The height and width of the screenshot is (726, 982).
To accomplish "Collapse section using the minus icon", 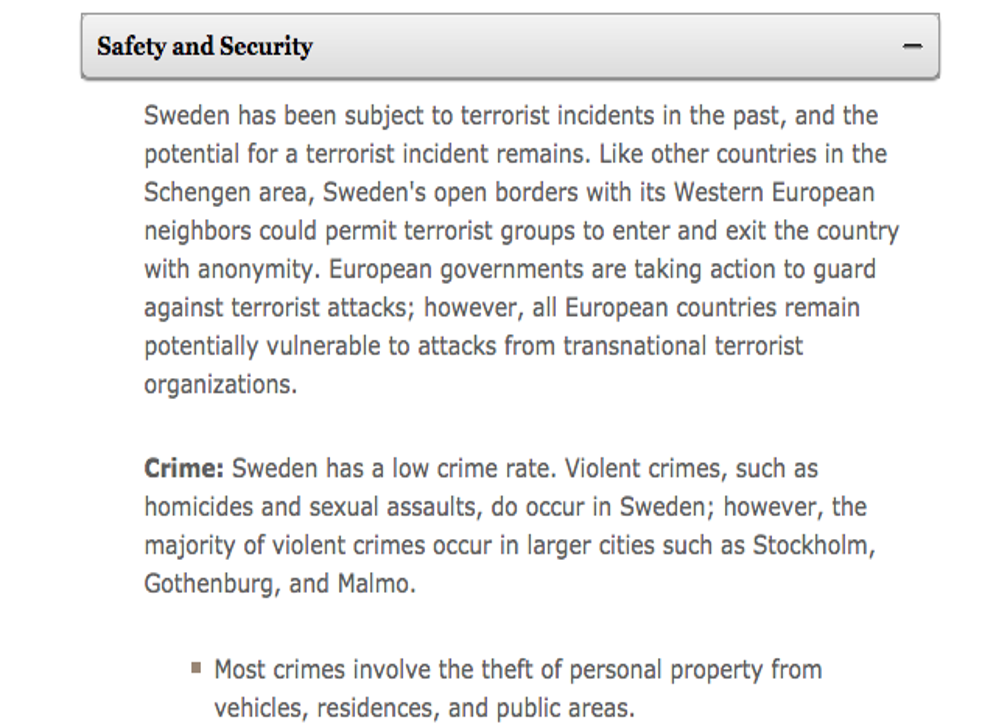I will [912, 46].
